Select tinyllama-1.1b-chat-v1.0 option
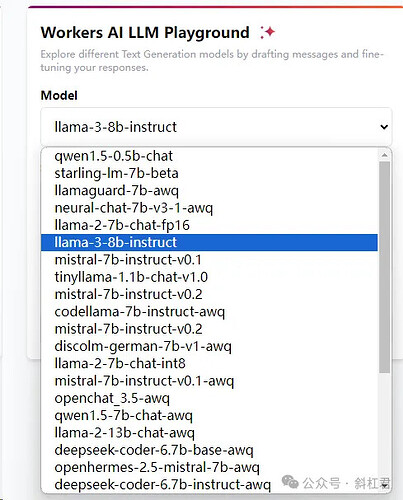Screen dimensions: 403x500 (x=210, y=277)
